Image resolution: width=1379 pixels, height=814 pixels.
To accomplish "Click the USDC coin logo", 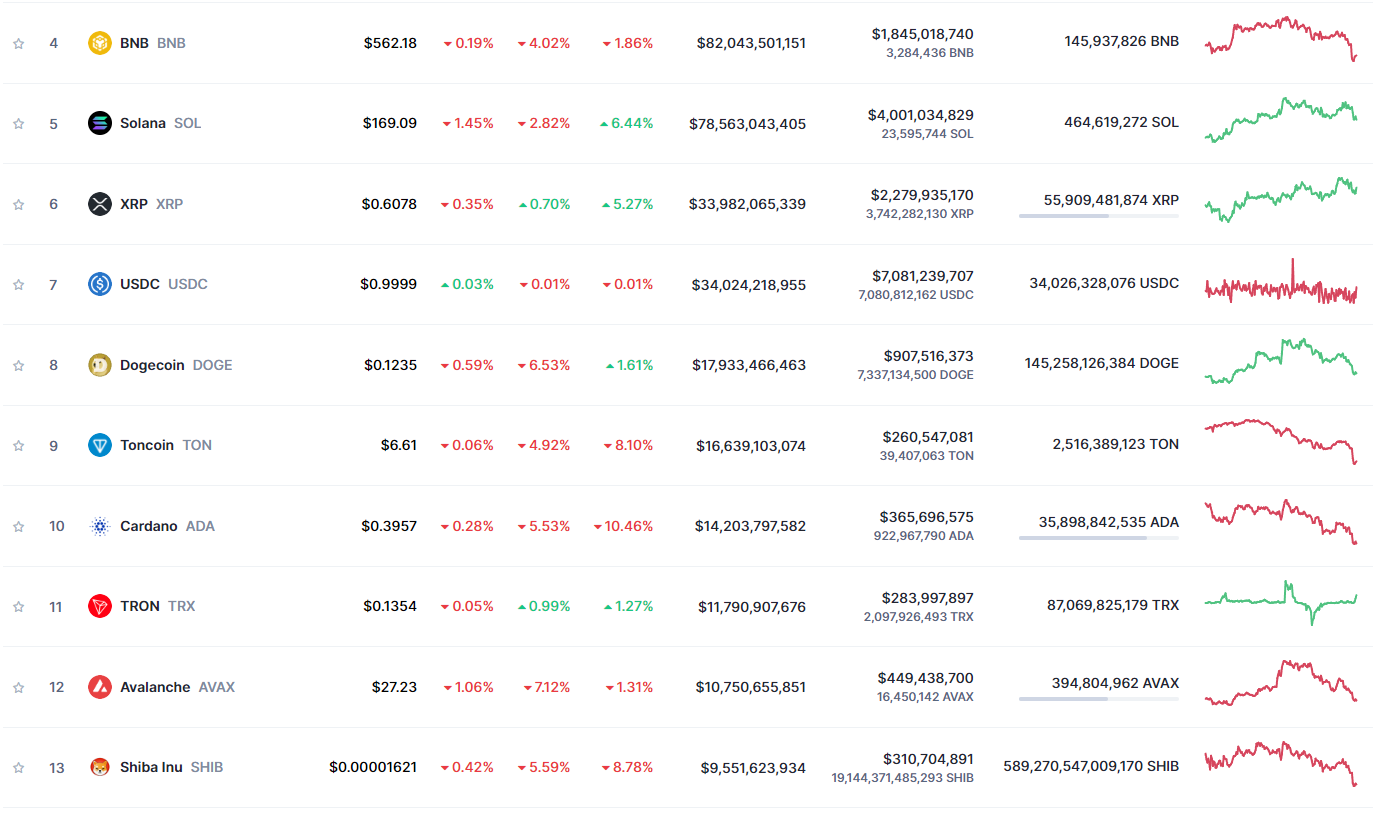I will tap(100, 284).
